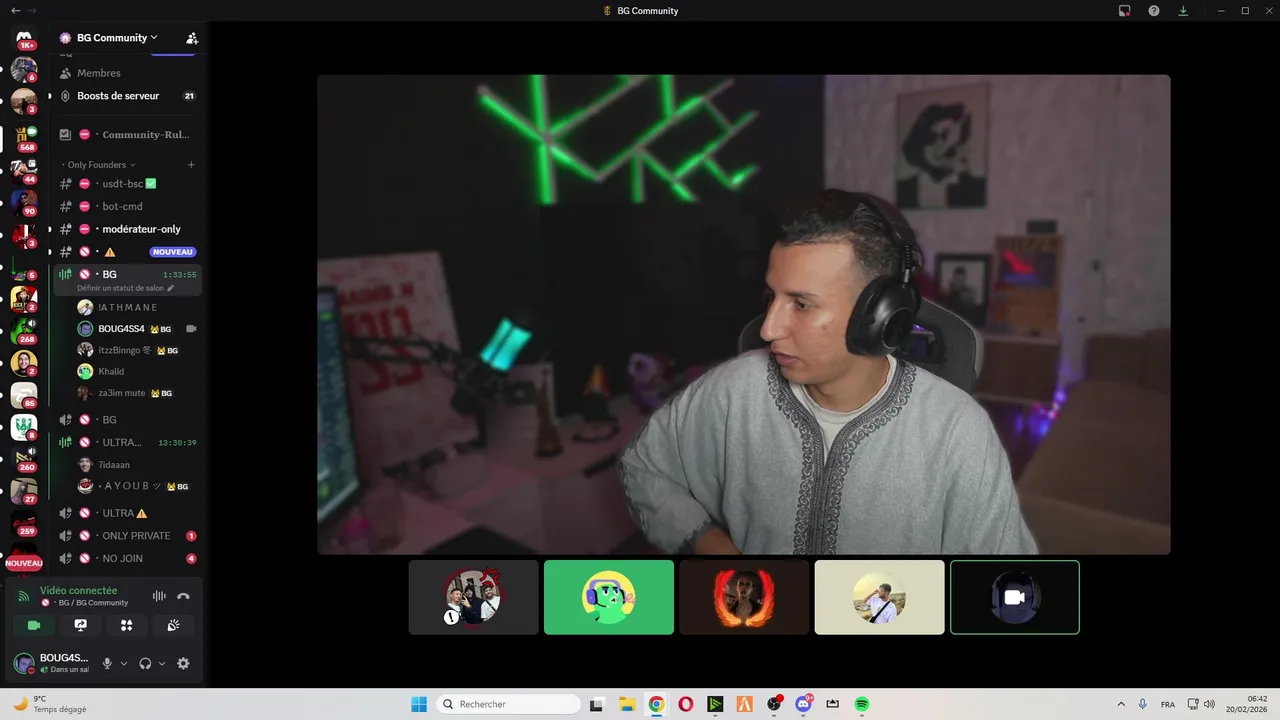
Task: Open server icon with 85 badge
Action: coord(24,395)
